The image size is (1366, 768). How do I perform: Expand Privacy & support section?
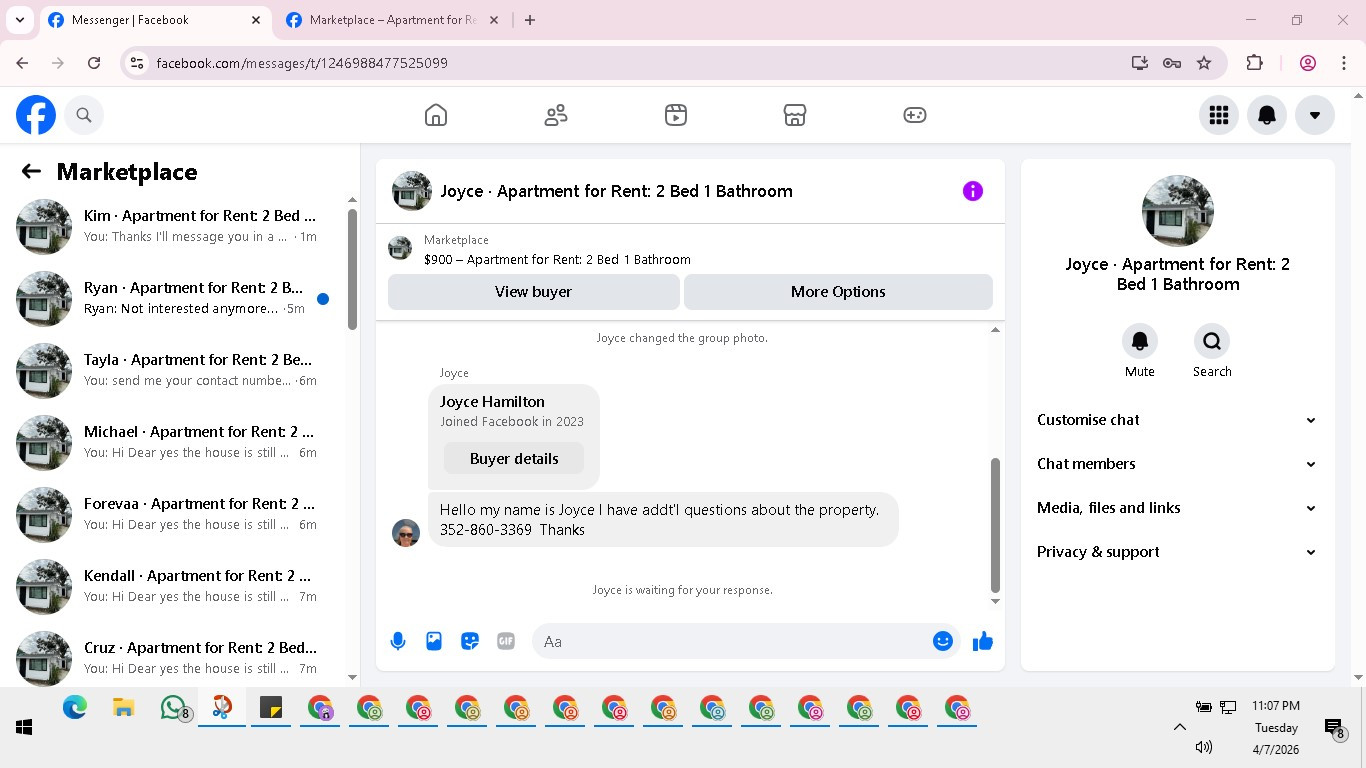[1177, 552]
